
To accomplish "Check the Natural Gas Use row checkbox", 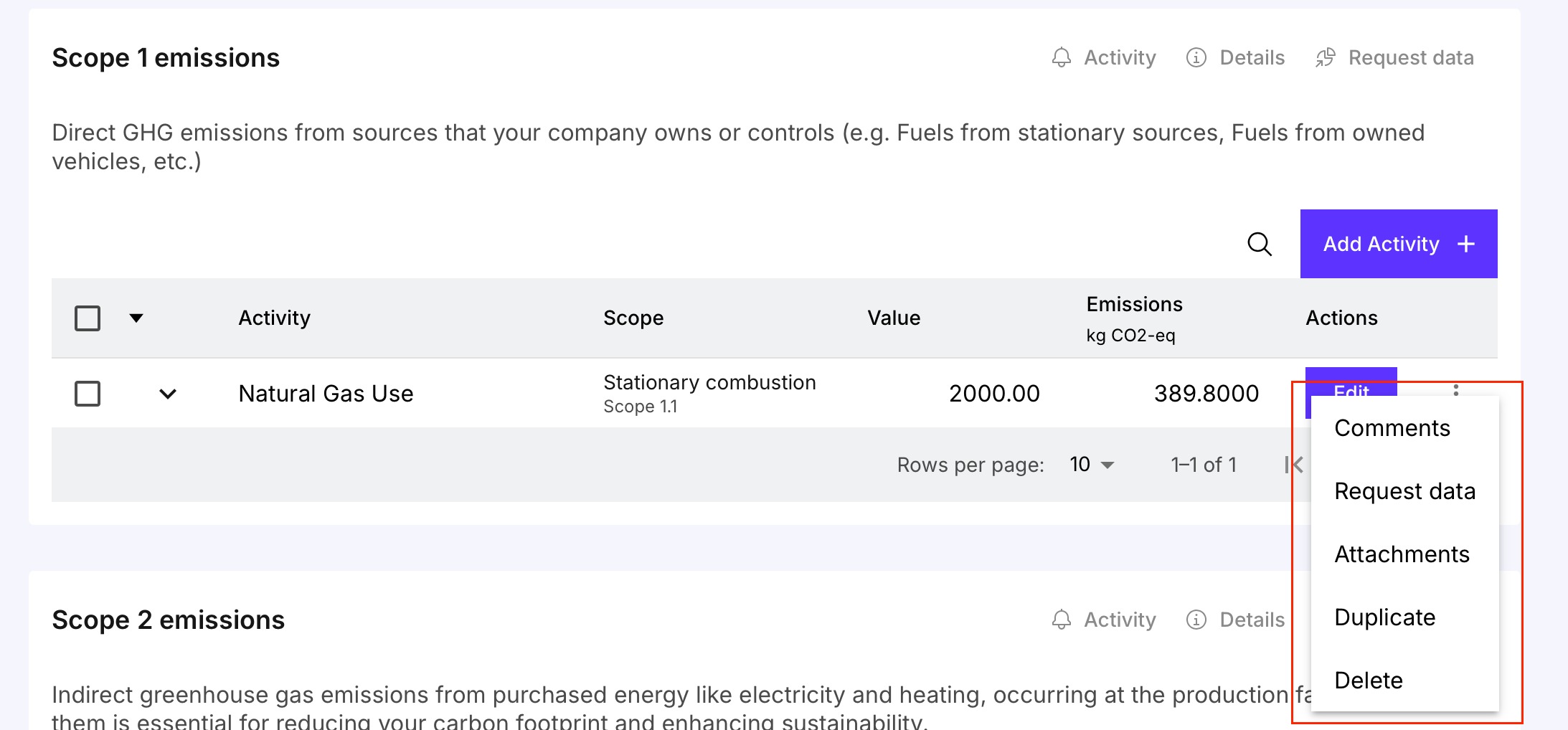I will [88, 394].
